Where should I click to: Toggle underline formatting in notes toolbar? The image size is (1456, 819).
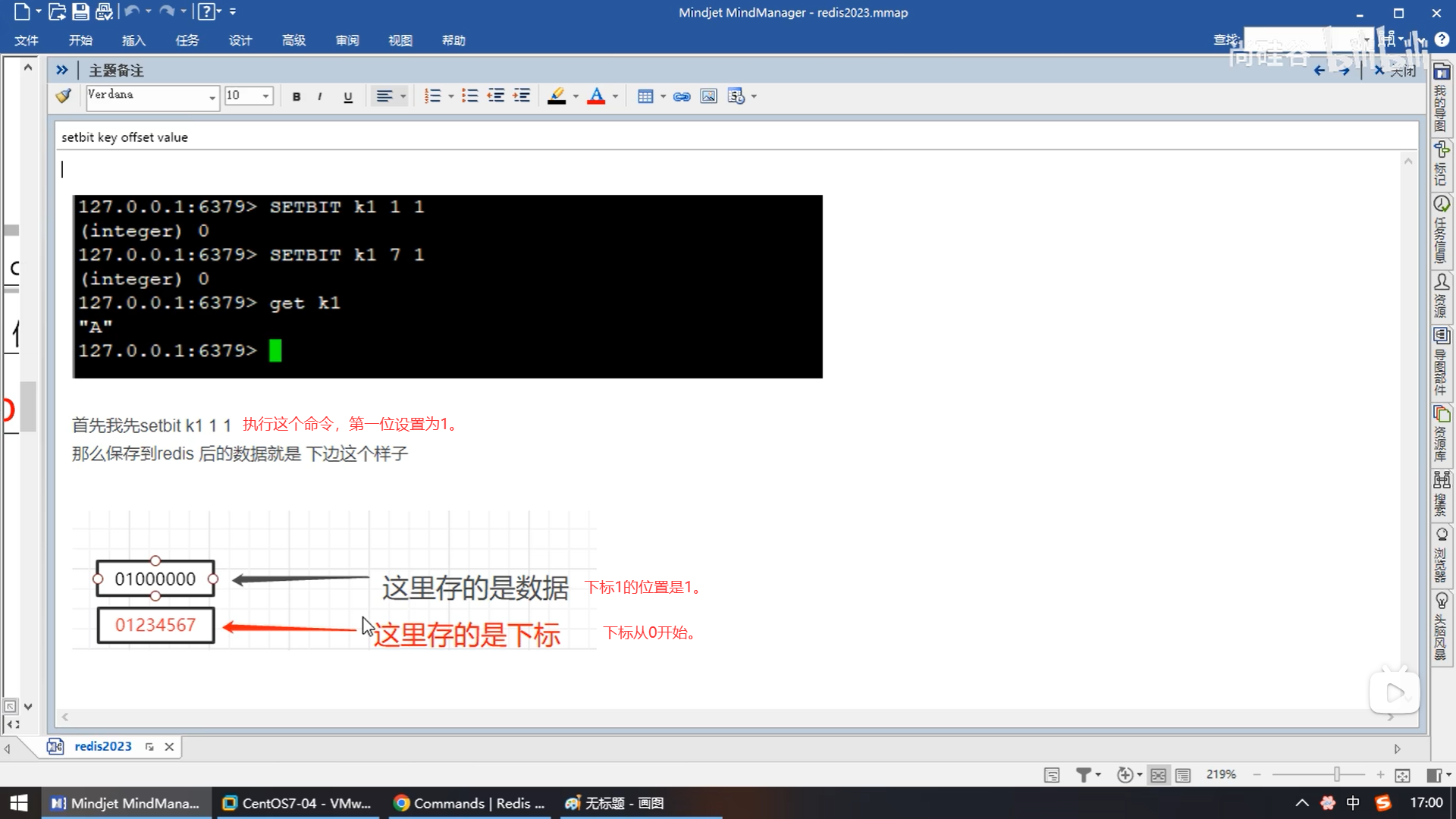click(348, 96)
